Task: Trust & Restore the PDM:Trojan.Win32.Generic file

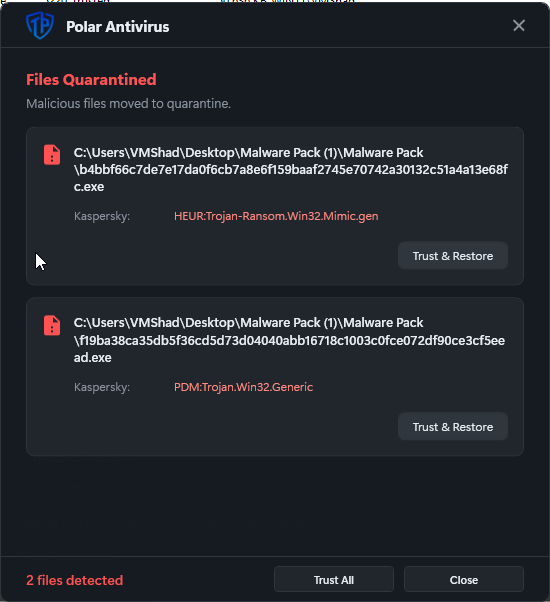Action: pos(453,427)
